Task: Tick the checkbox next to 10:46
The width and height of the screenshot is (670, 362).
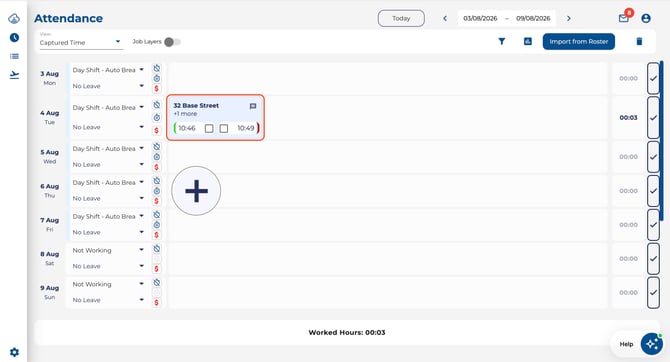Action: tap(209, 128)
